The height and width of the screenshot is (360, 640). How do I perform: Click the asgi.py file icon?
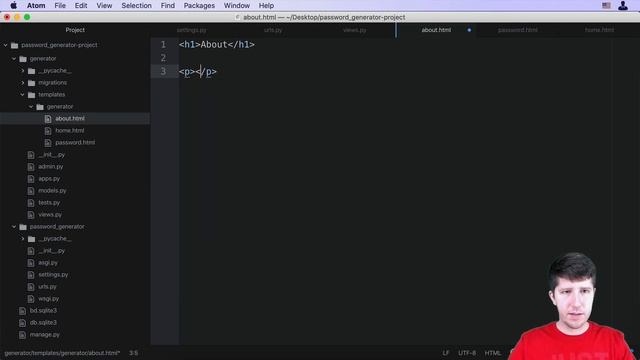tap(31, 263)
